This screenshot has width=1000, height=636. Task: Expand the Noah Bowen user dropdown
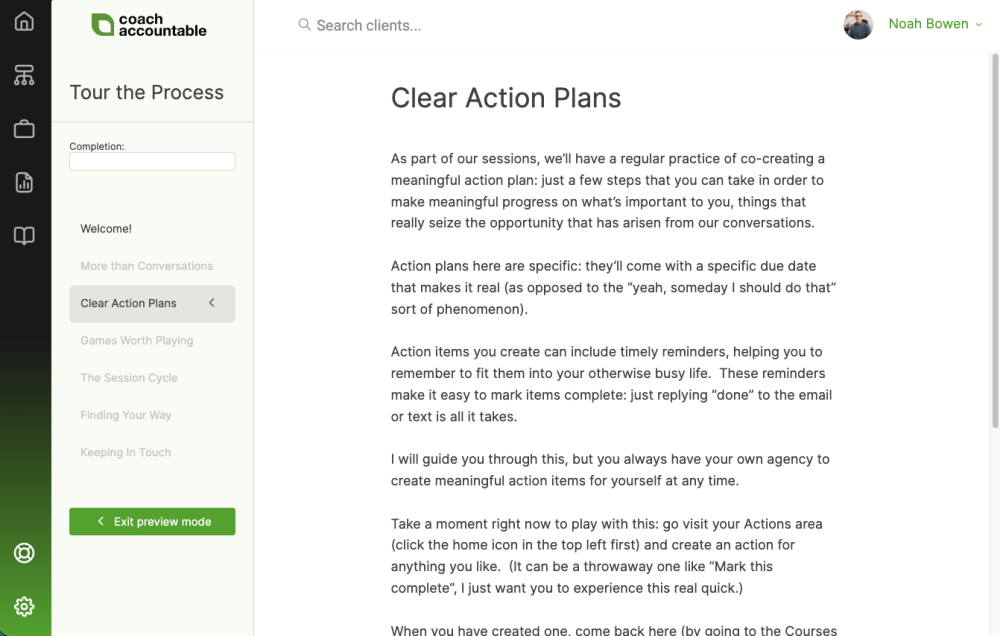(x=978, y=25)
